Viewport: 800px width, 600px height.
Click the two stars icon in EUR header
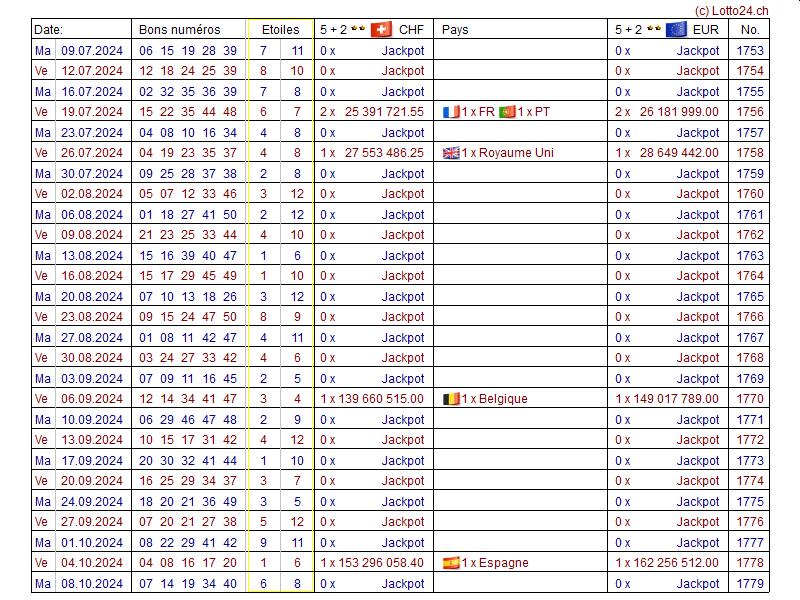(653, 29)
